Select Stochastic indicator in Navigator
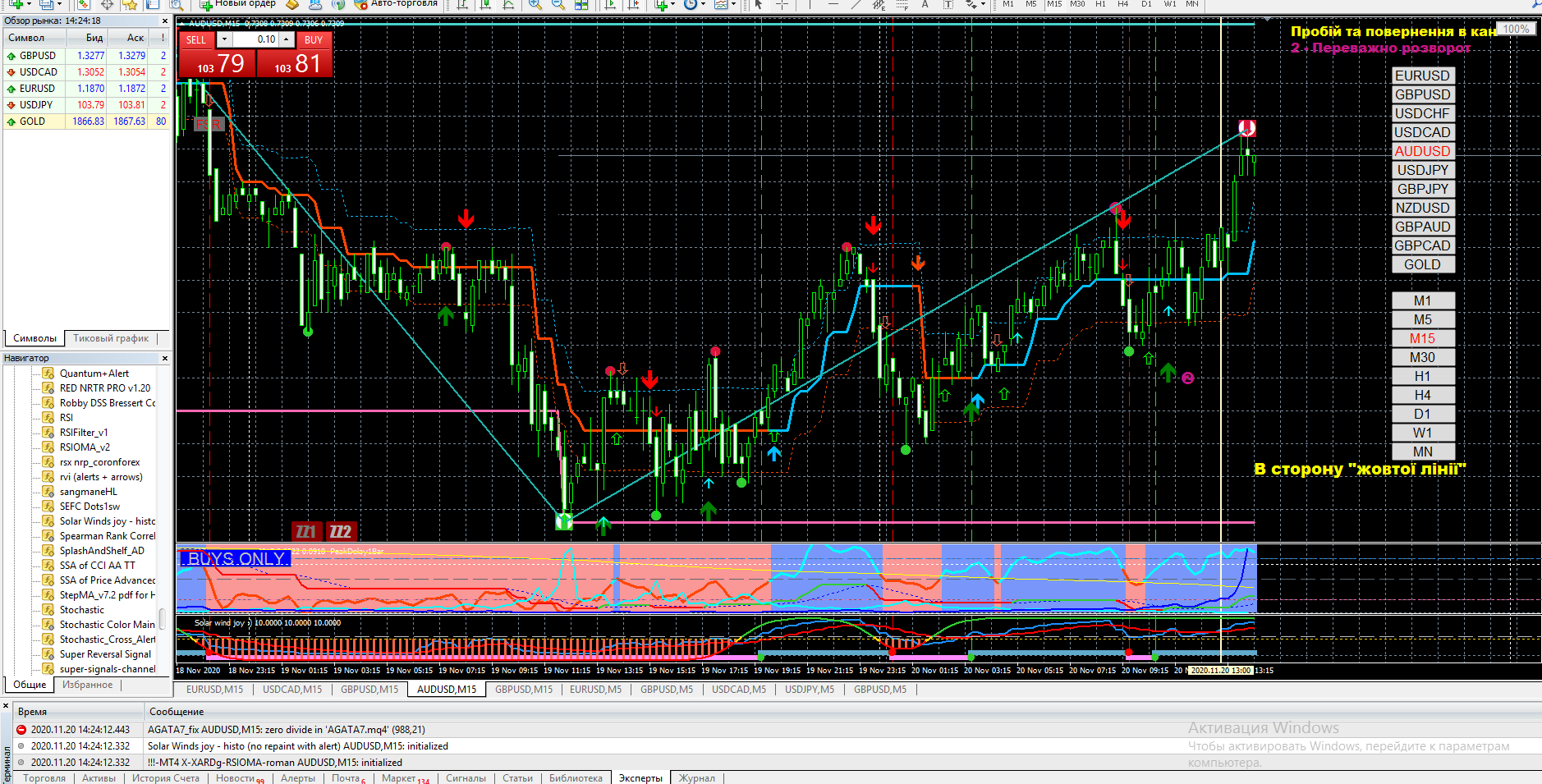 pyautogui.click(x=82, y=610)
